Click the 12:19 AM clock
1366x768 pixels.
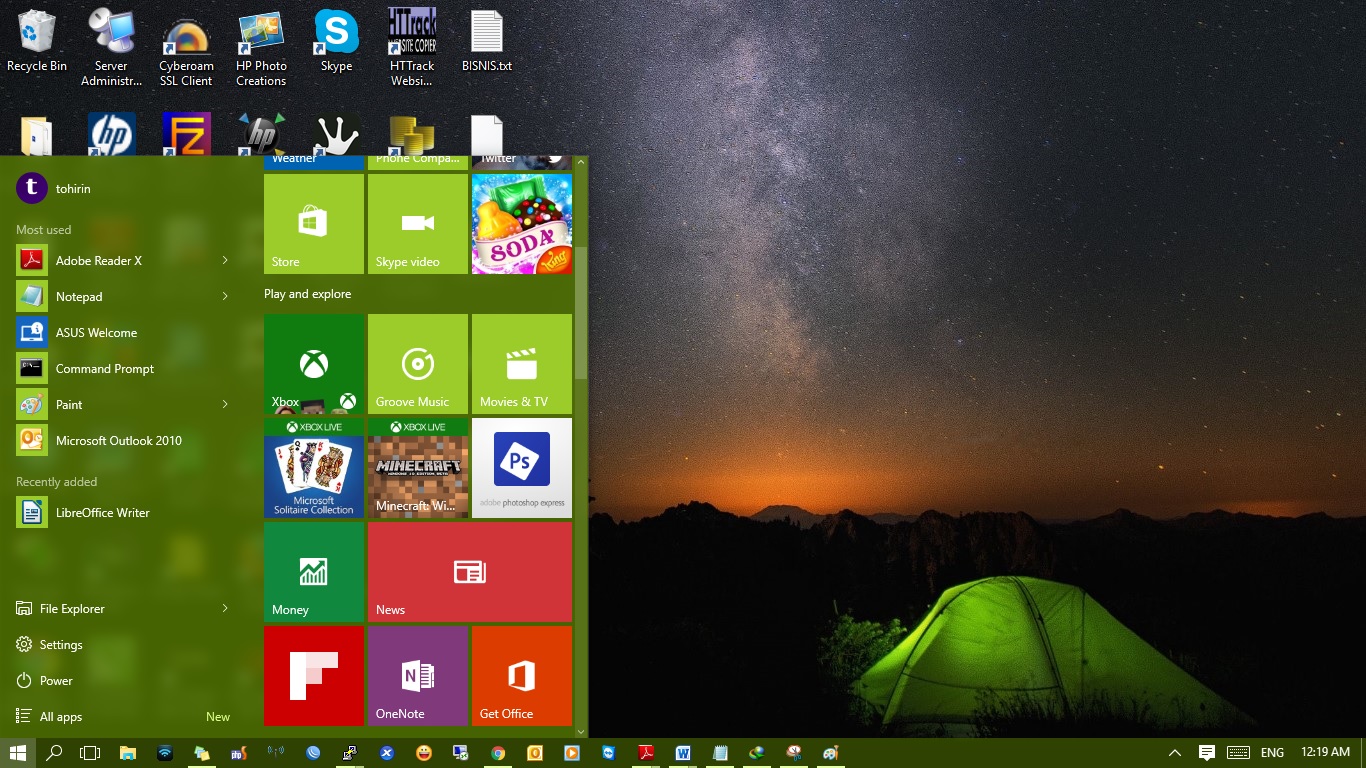(x=1326, y=752)
